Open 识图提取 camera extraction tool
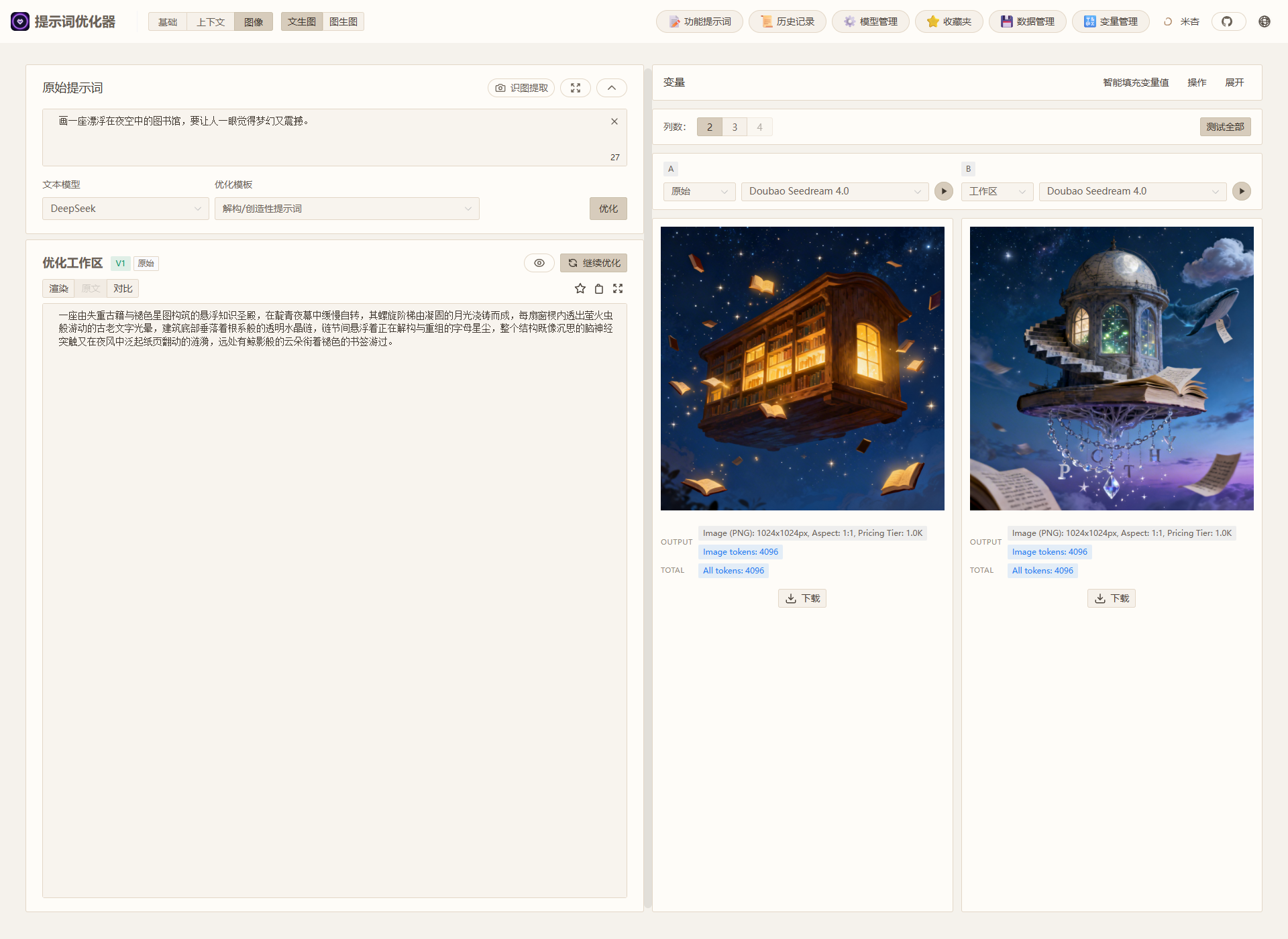Viewport: 1288px width, 939px height. pos(521,87)
